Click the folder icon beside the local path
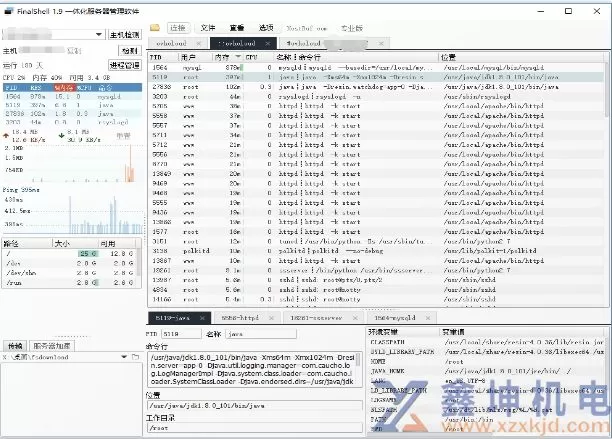The height and width of the screenshot is (439, 612). pos(135,357)
